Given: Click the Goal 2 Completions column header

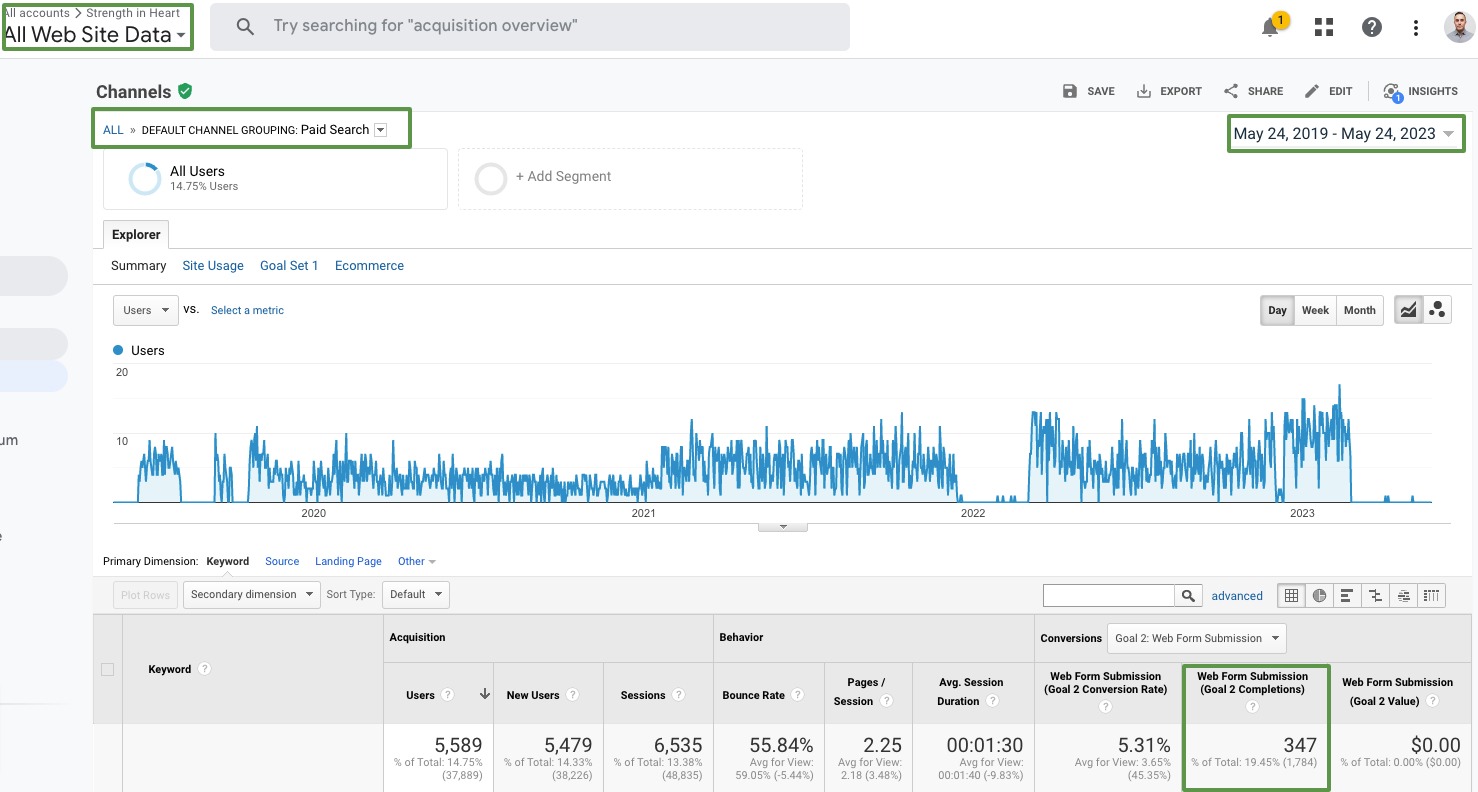Looking at the screenshot, I should (1252, 683).
